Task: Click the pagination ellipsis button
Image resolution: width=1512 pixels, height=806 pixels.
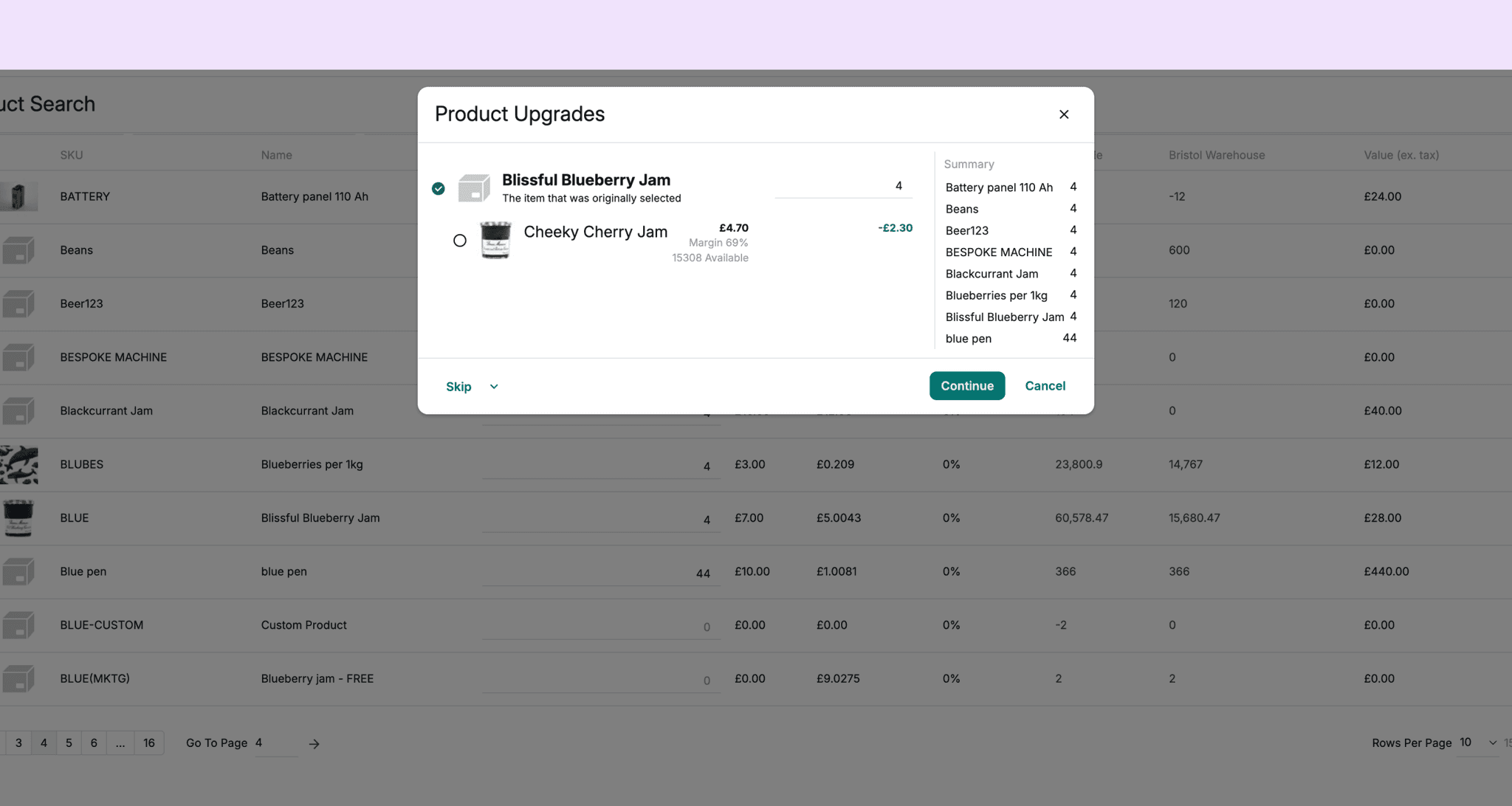Action: click(120, 743)
